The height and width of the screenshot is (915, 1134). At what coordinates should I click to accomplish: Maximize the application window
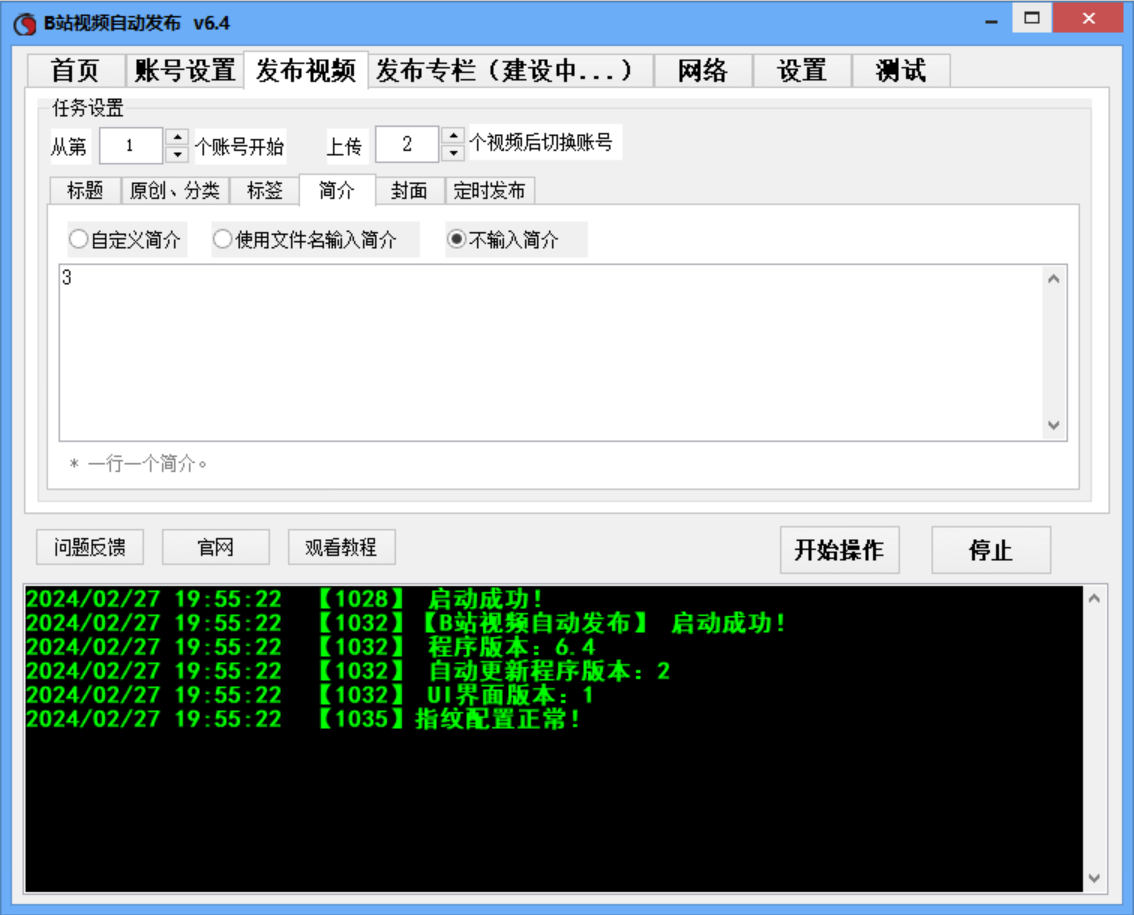(1032, 18)
